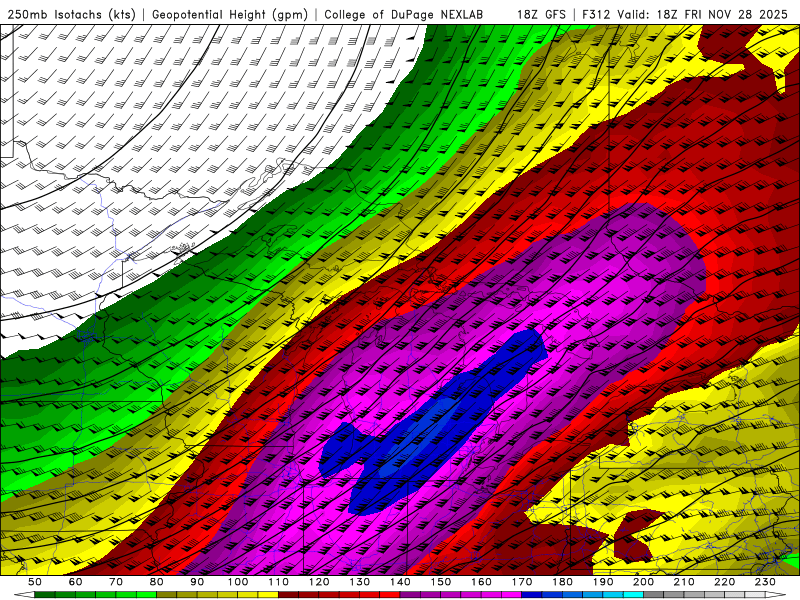Click the 70 label on the color scale
Viewport: 800px width, 600px height.
point(116,582)
